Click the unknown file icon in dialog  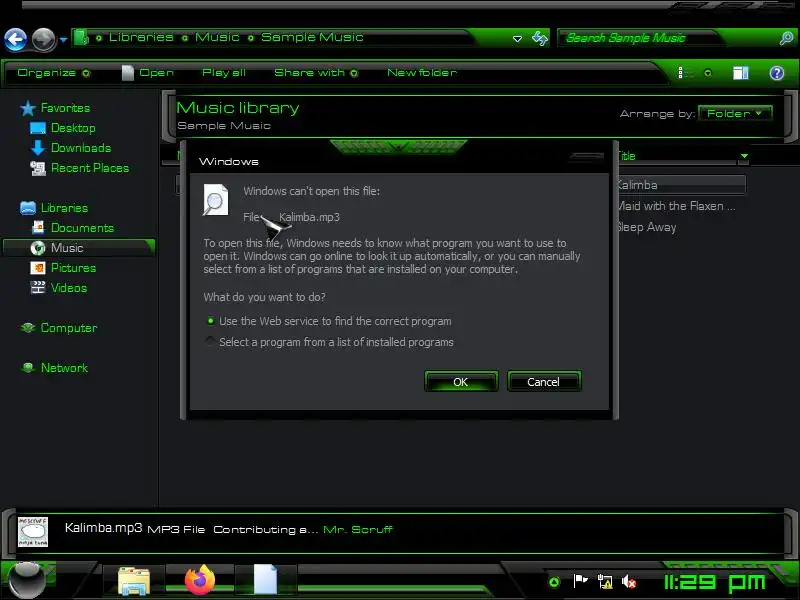point(216,200)
